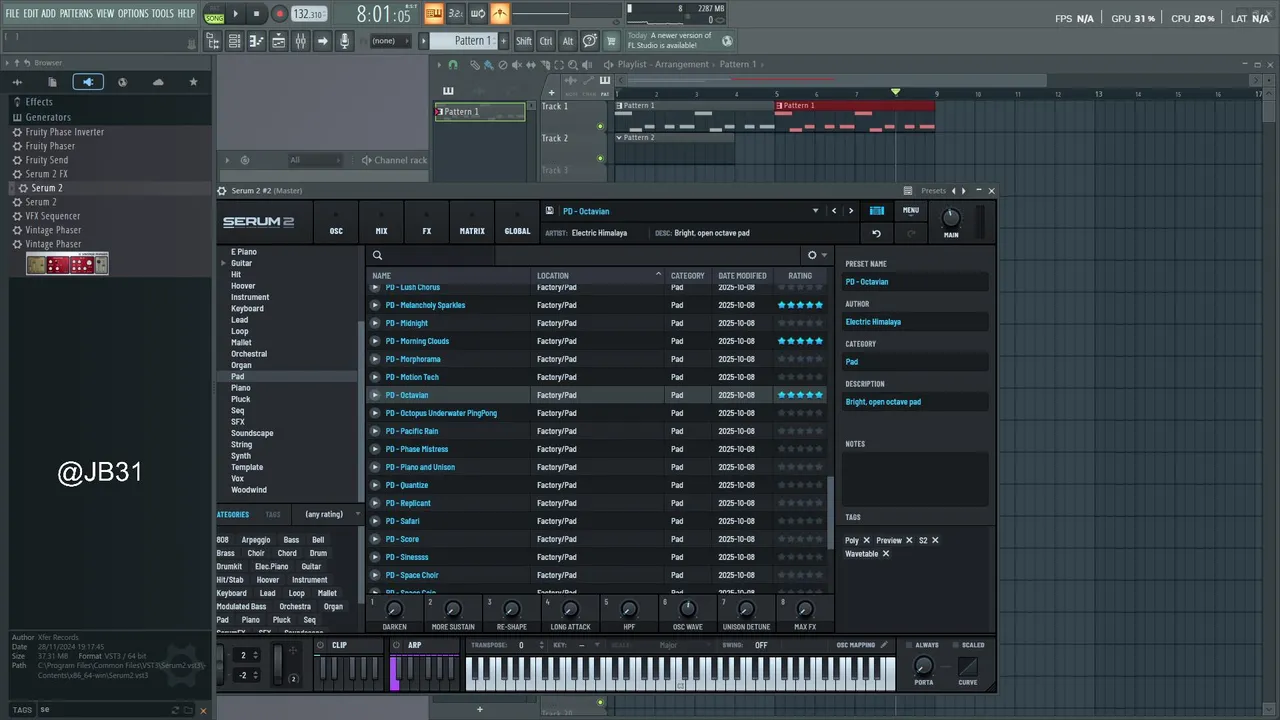Expand the Effects folder in browser
The height and width of the screenshot is (720, 1280).
[39, 102]
